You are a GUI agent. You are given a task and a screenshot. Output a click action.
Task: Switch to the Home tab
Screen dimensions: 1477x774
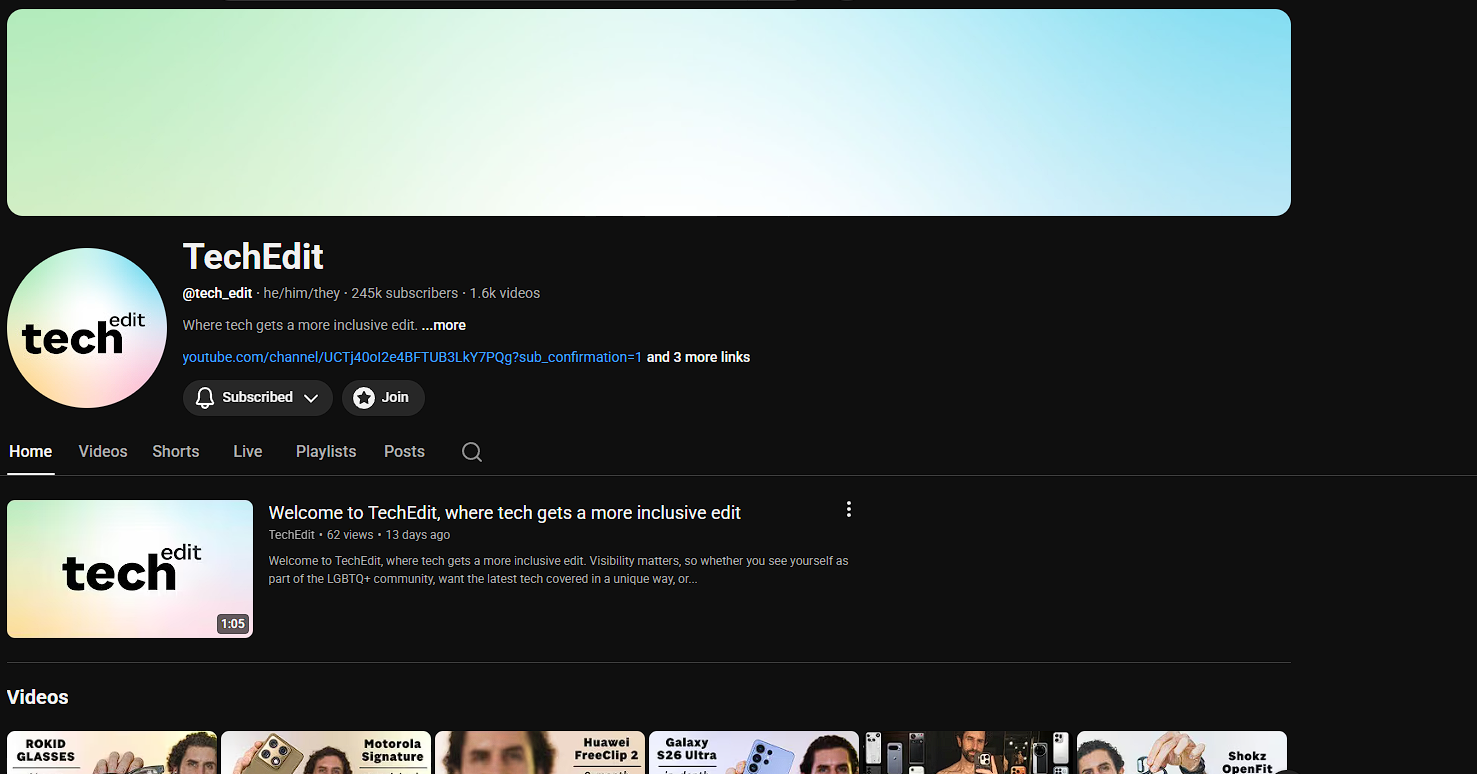(30, 452)
